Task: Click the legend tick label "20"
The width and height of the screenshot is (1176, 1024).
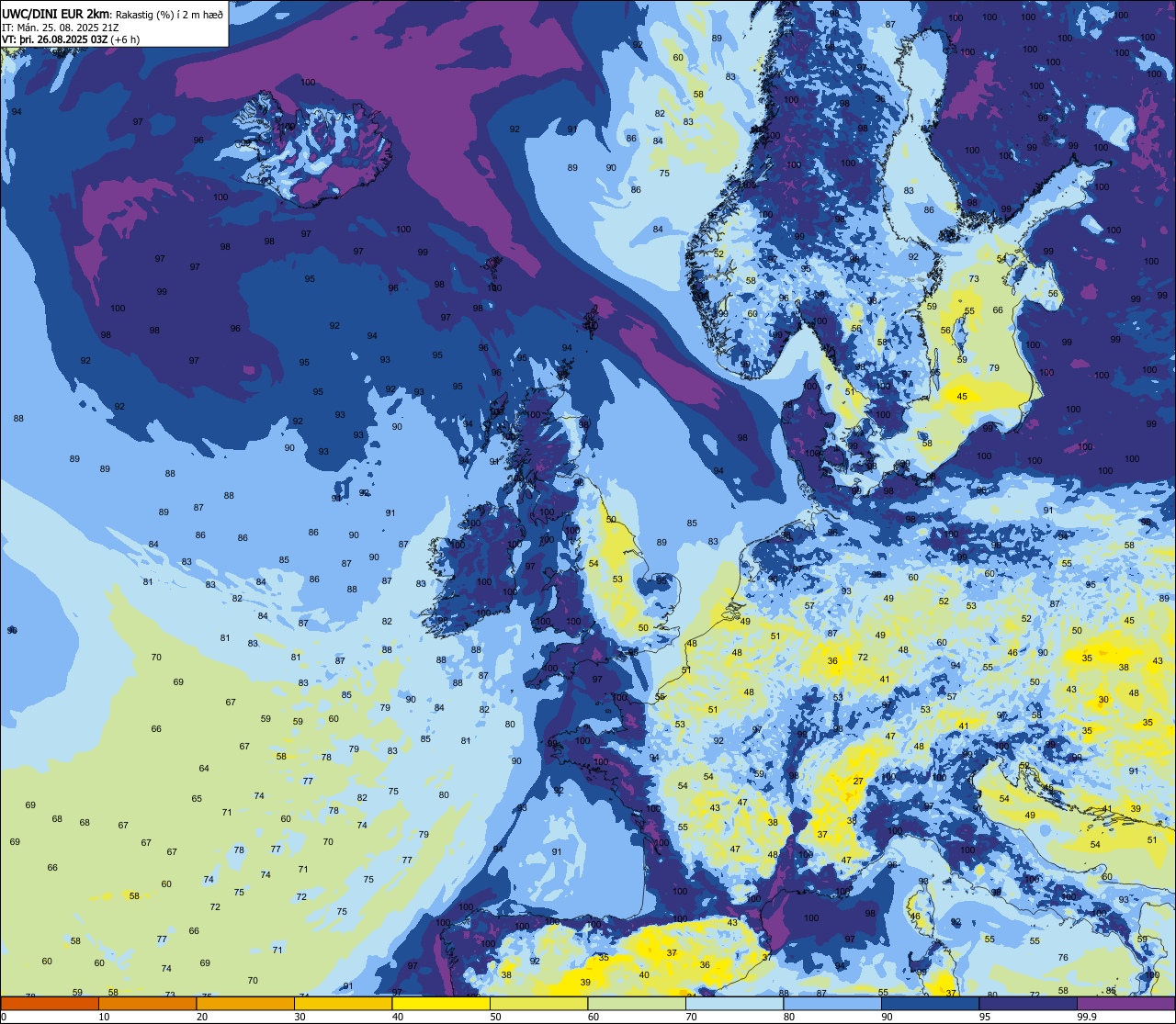Action: point(202,1017)
